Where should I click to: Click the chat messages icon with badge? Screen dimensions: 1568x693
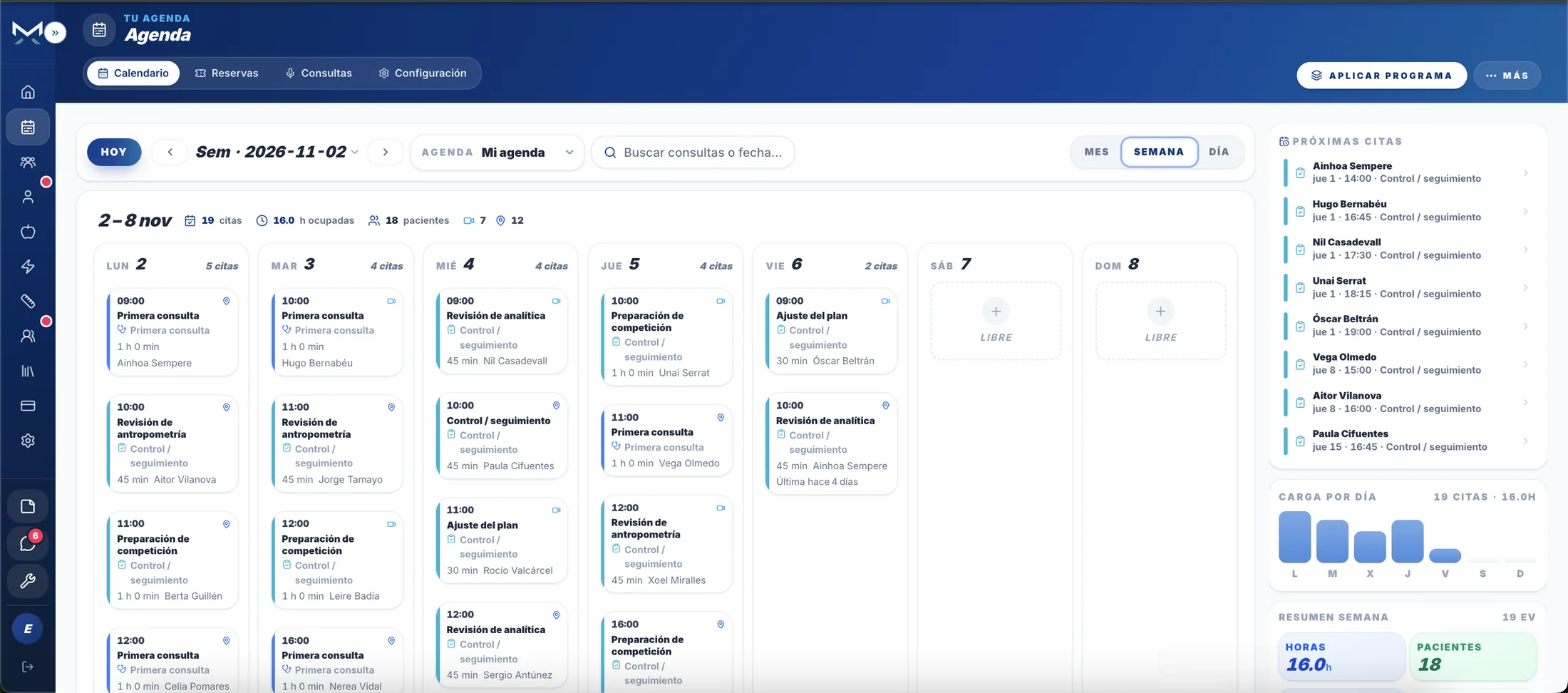28,544
